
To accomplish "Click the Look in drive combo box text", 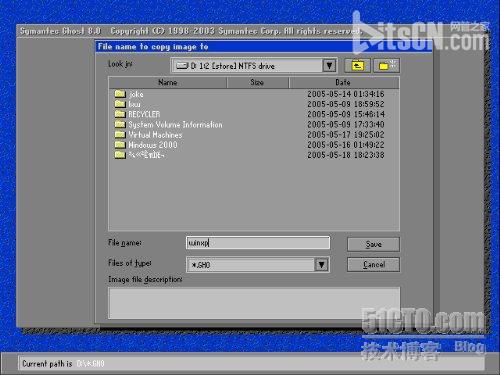I will [x=233, y=66].
